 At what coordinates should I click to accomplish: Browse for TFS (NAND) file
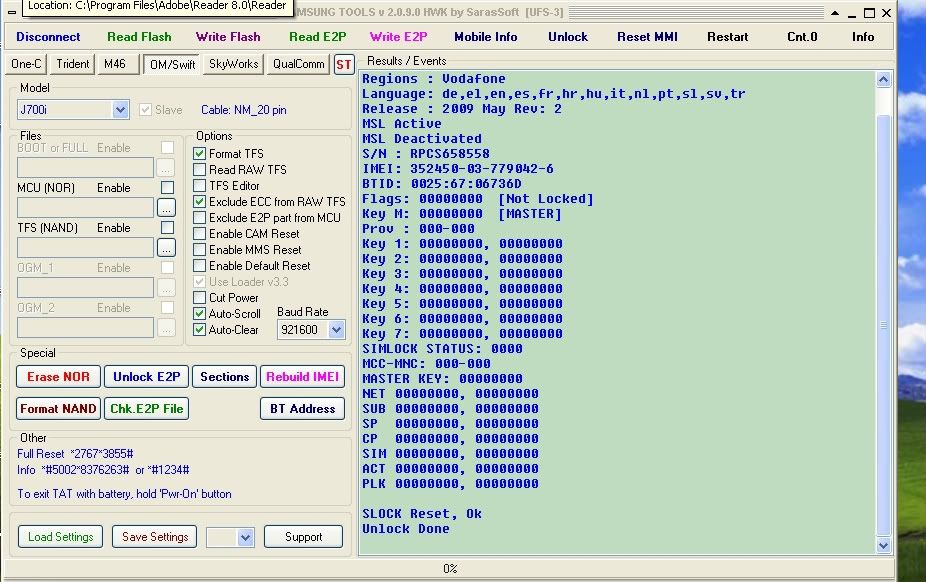click(x=167, y=248)
